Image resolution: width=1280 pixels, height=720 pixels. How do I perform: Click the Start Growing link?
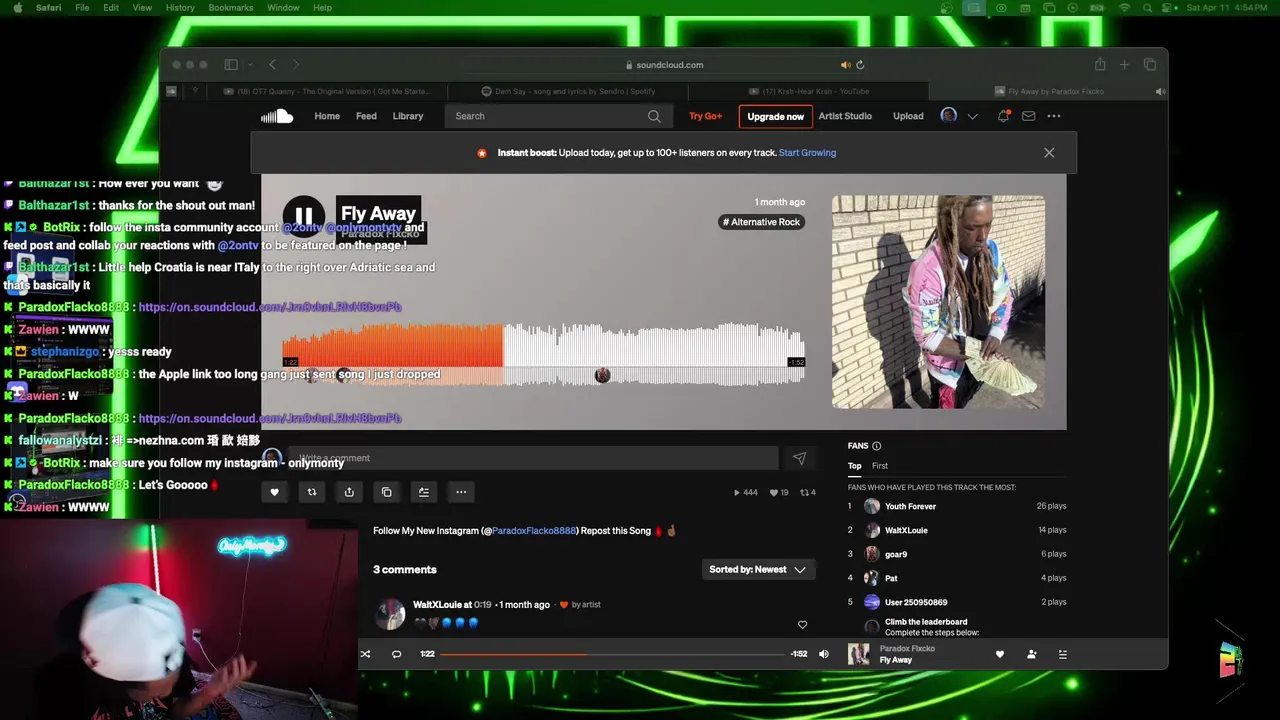click(x=807, y=153)
